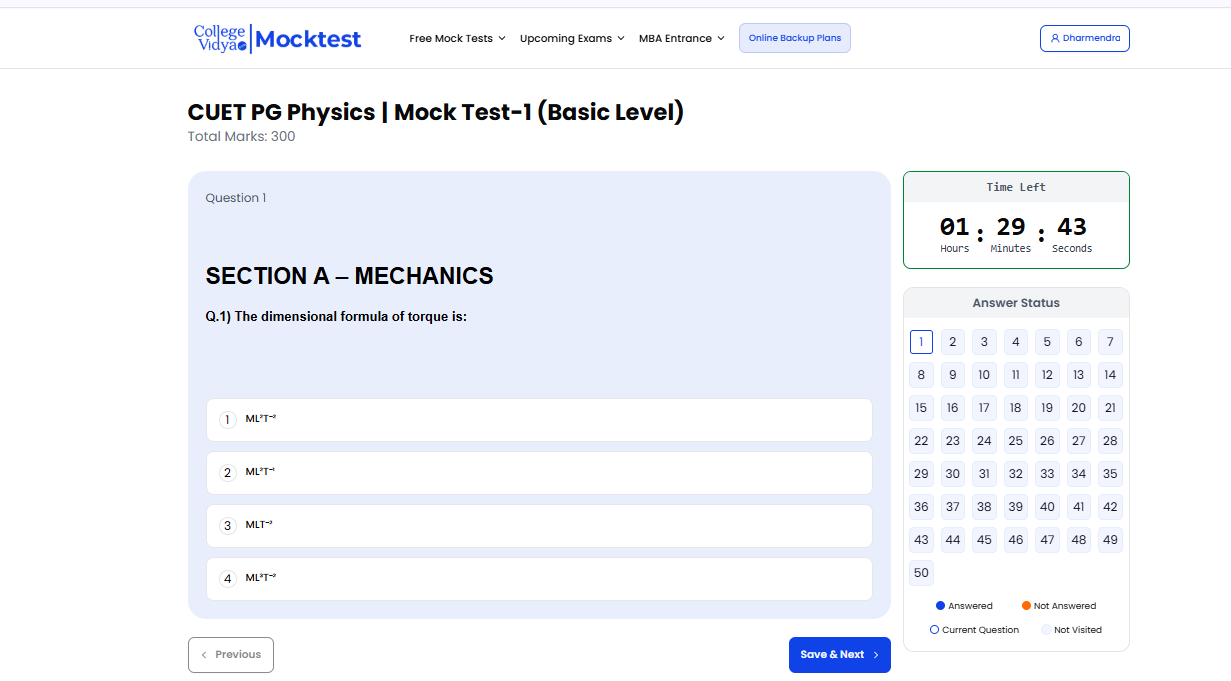Open Online Backup Plans

[794, 38]
